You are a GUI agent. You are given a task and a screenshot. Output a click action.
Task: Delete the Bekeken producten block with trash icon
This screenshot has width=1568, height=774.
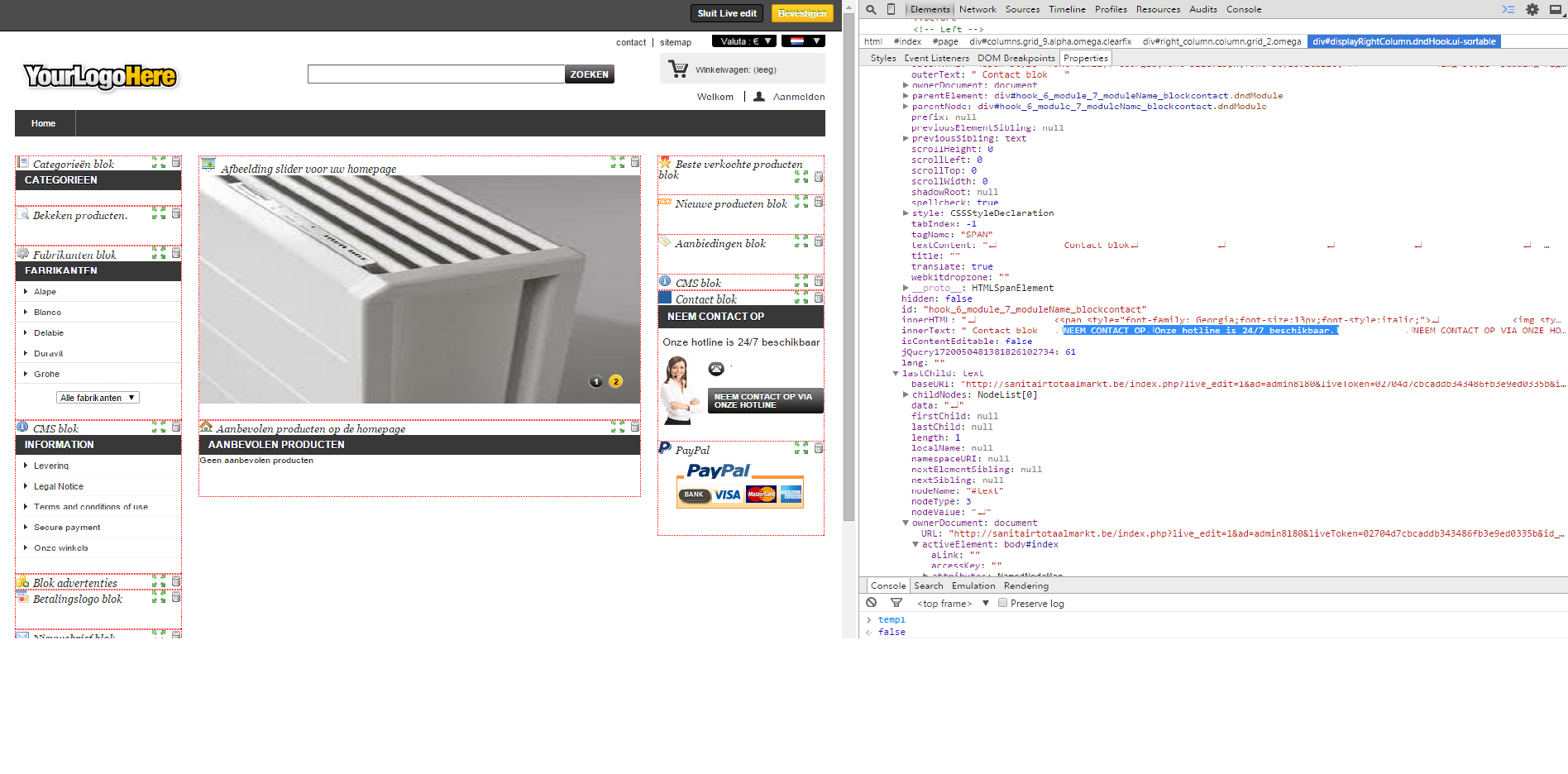[176, 213]
